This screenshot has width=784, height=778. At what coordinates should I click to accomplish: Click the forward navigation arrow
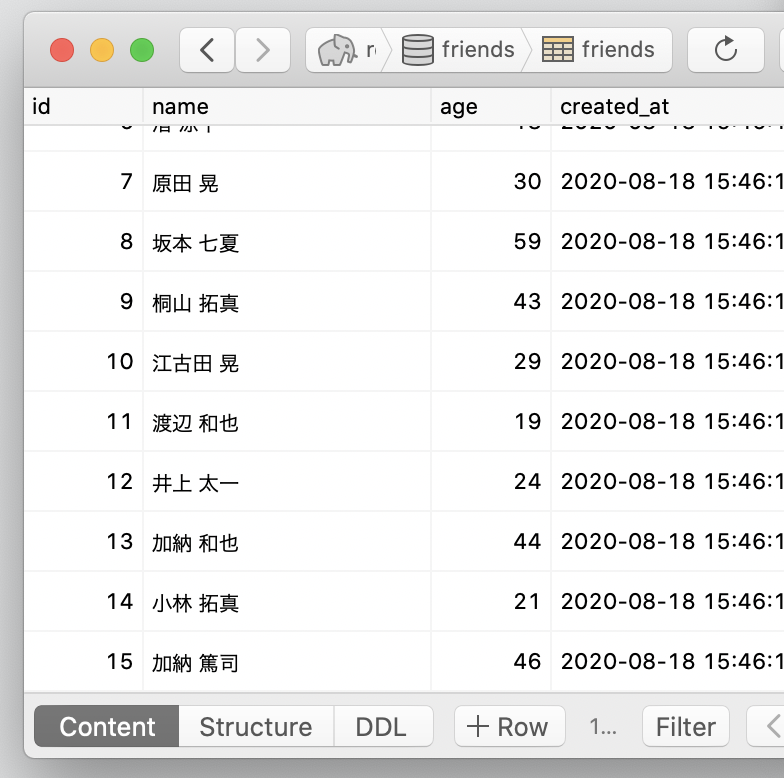(x=263, y=50)
